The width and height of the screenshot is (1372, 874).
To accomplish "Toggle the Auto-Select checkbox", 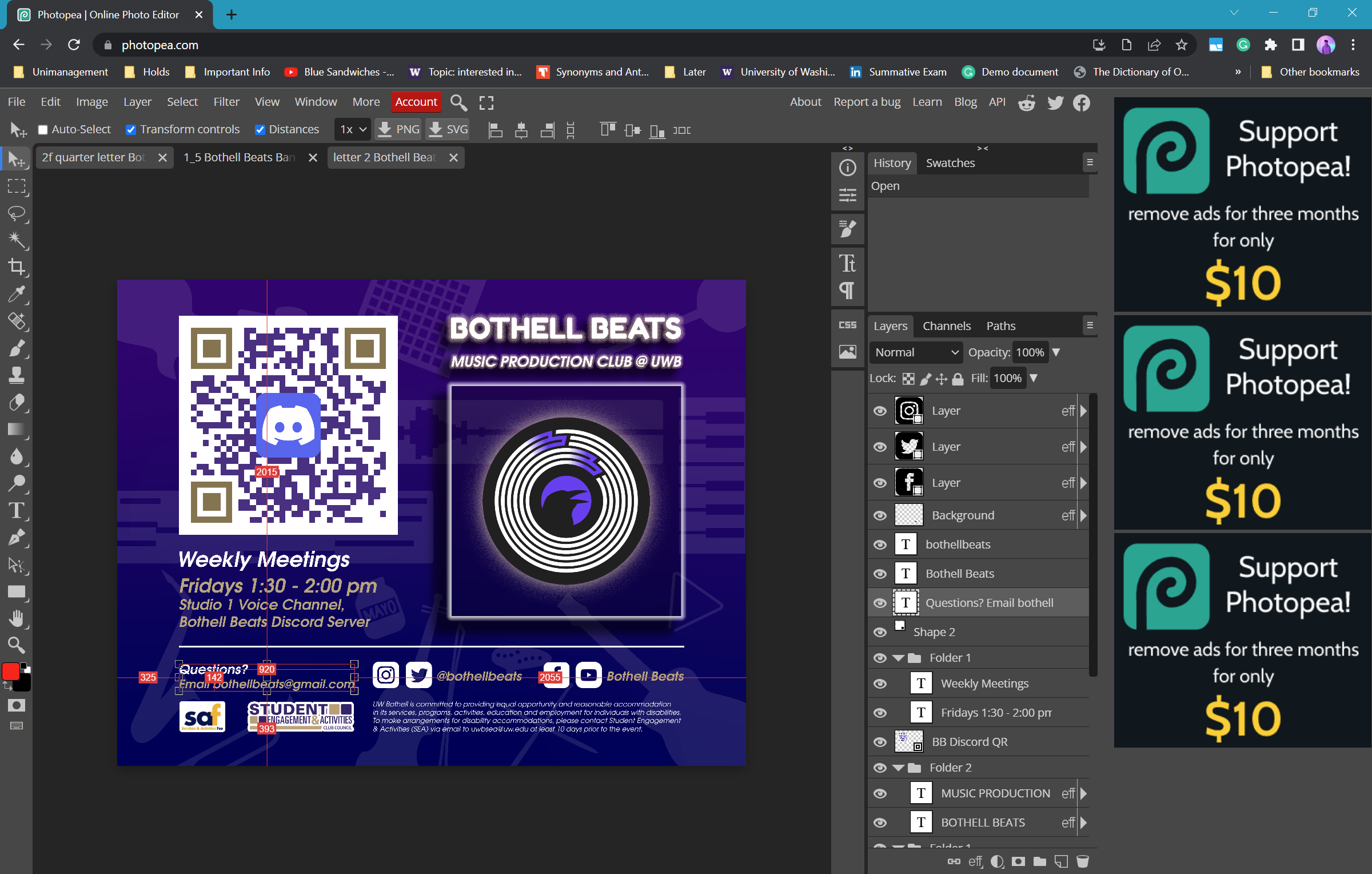I will 43,130.
